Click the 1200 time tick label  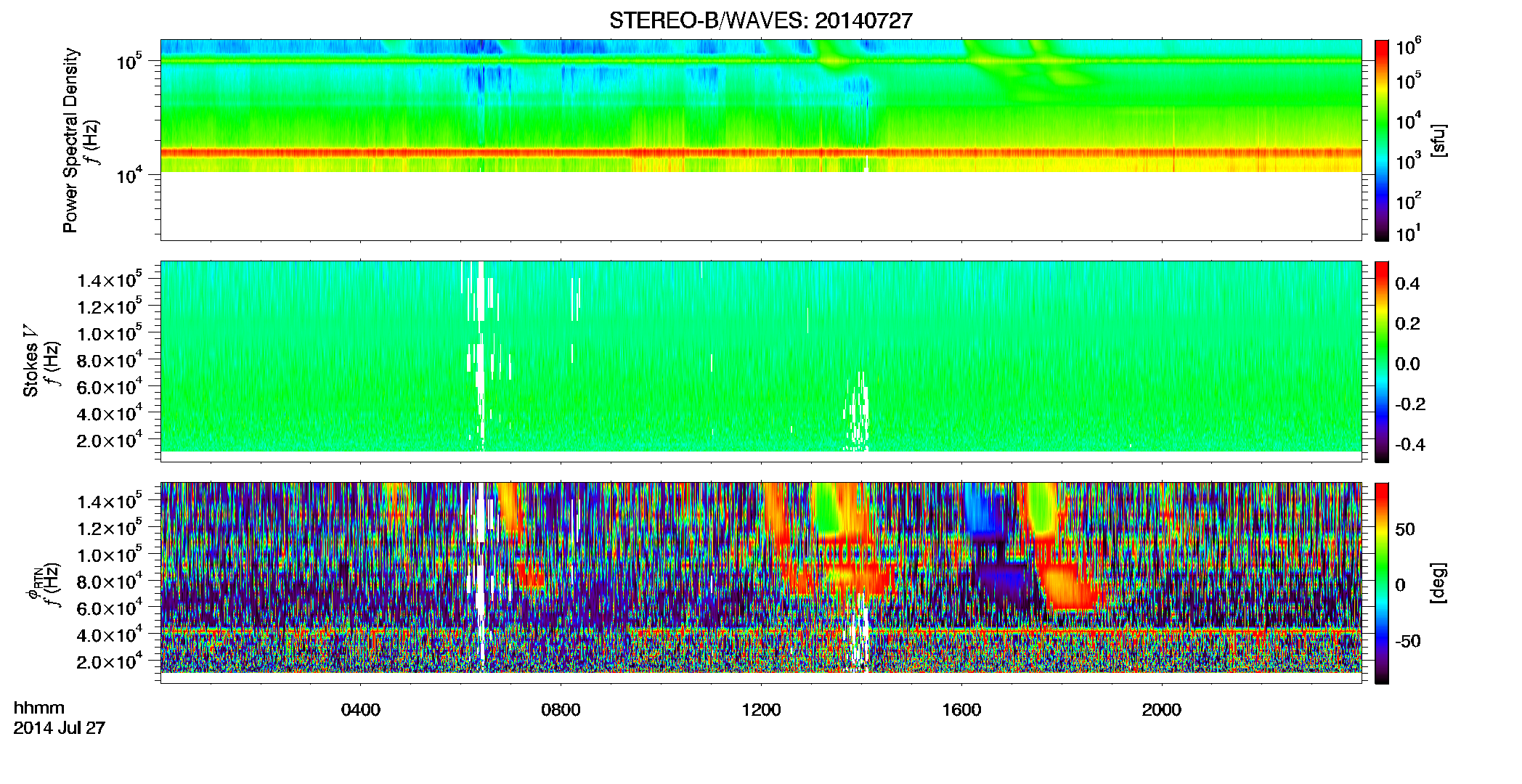tap(761, 710)
